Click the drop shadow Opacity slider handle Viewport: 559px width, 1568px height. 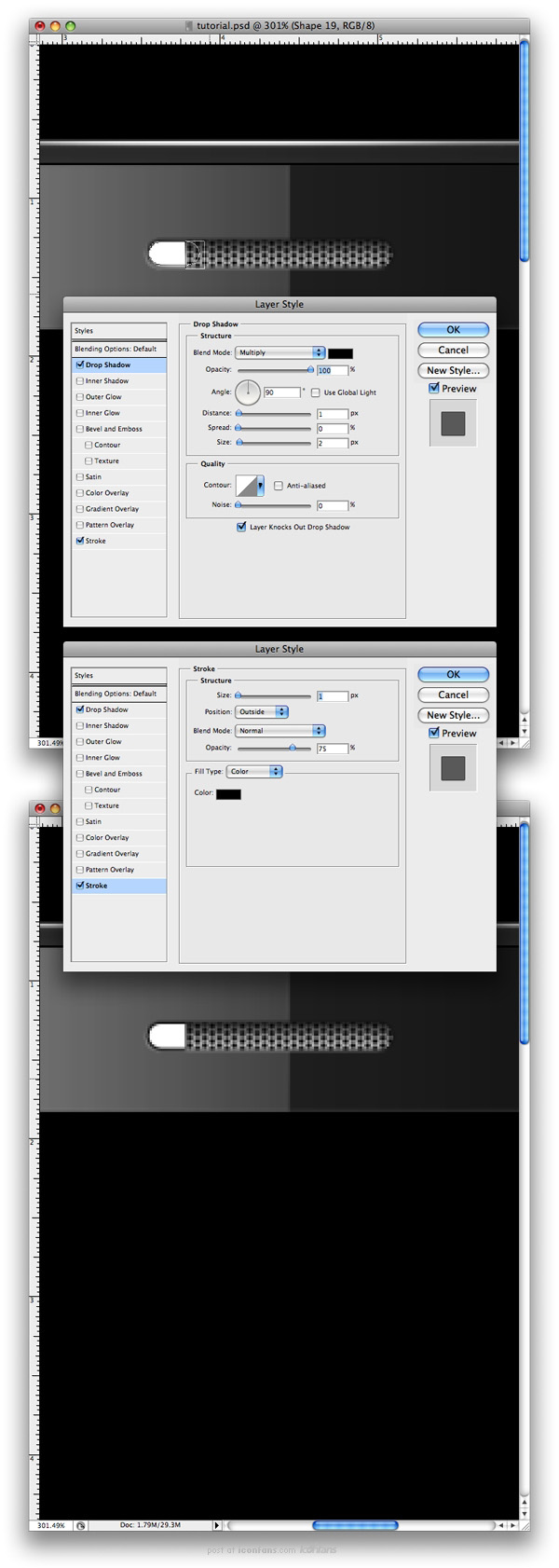tap(310, 370)
